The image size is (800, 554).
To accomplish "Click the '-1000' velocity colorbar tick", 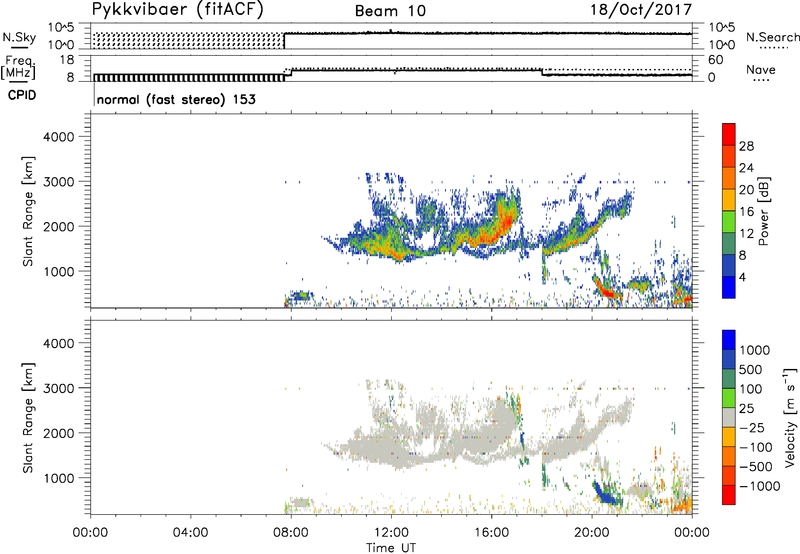I will [760, 486].
